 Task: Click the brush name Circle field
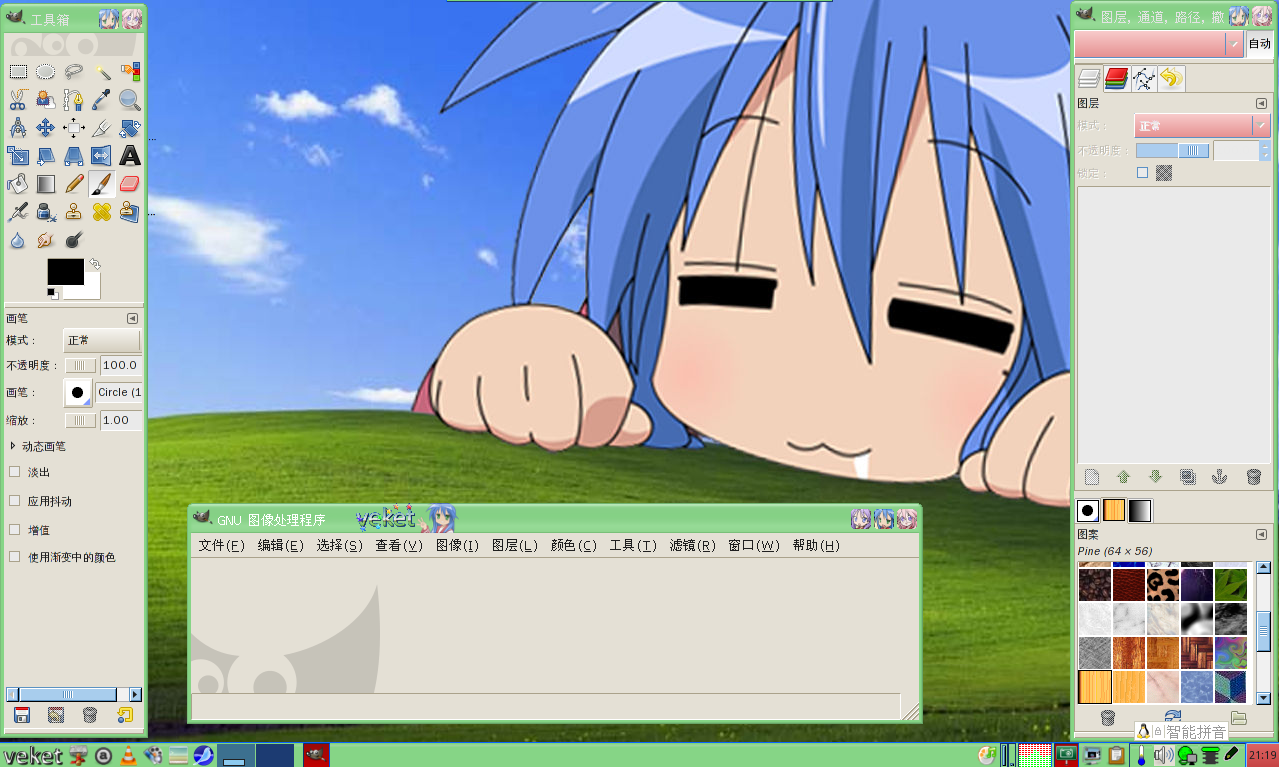pos(119,393)
